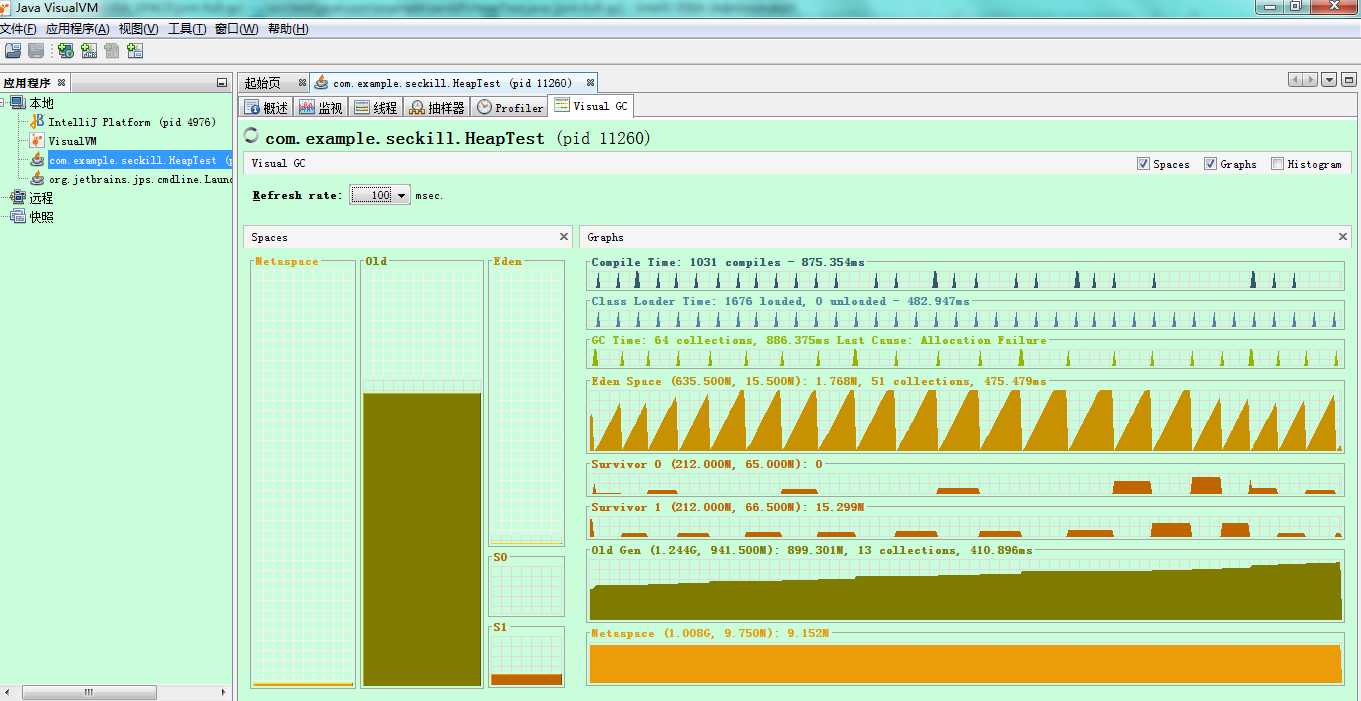Close the com.example.seckill.HeapTest tab
The width and height of the screenshot is (1361, 701).
pyautogui.click(x=590, y=83)
